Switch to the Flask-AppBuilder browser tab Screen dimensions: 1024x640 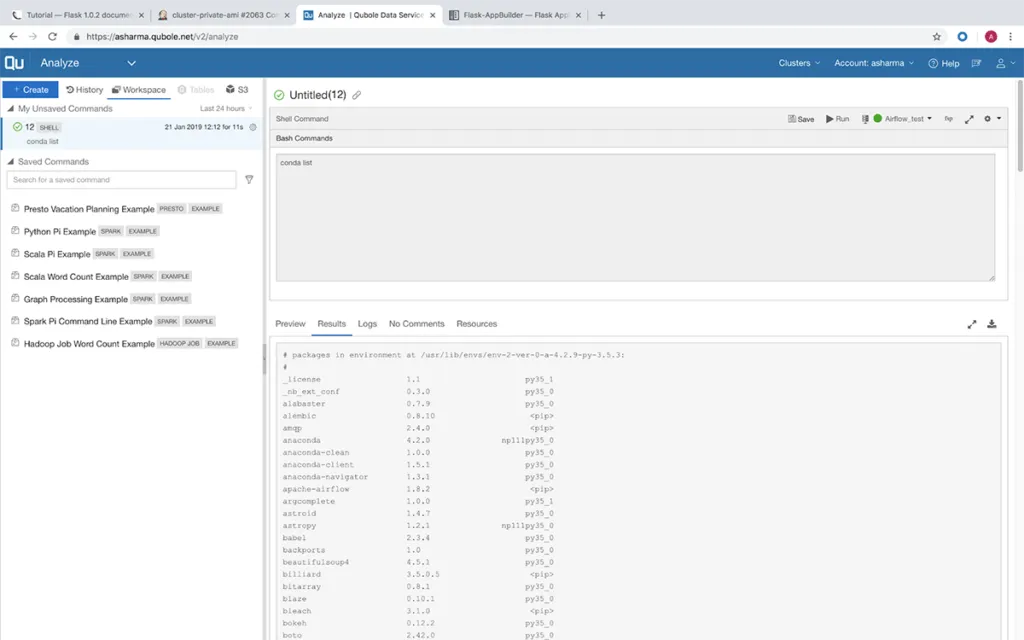515,15
